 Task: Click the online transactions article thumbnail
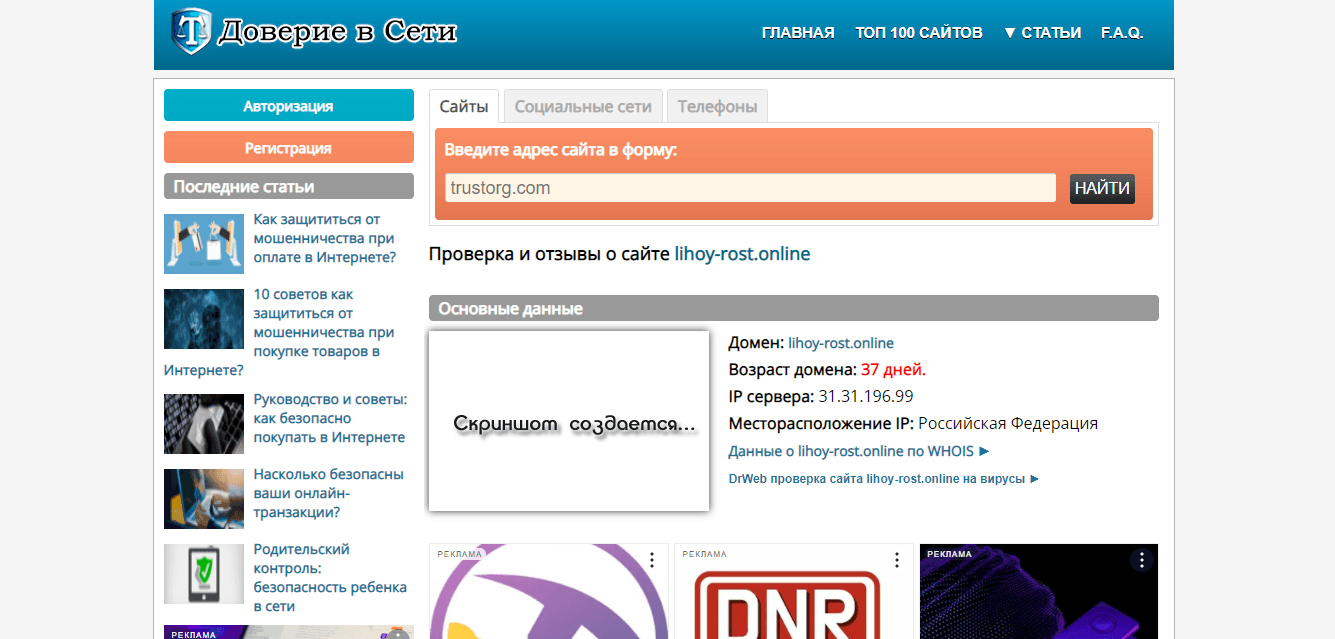[203, 498]
